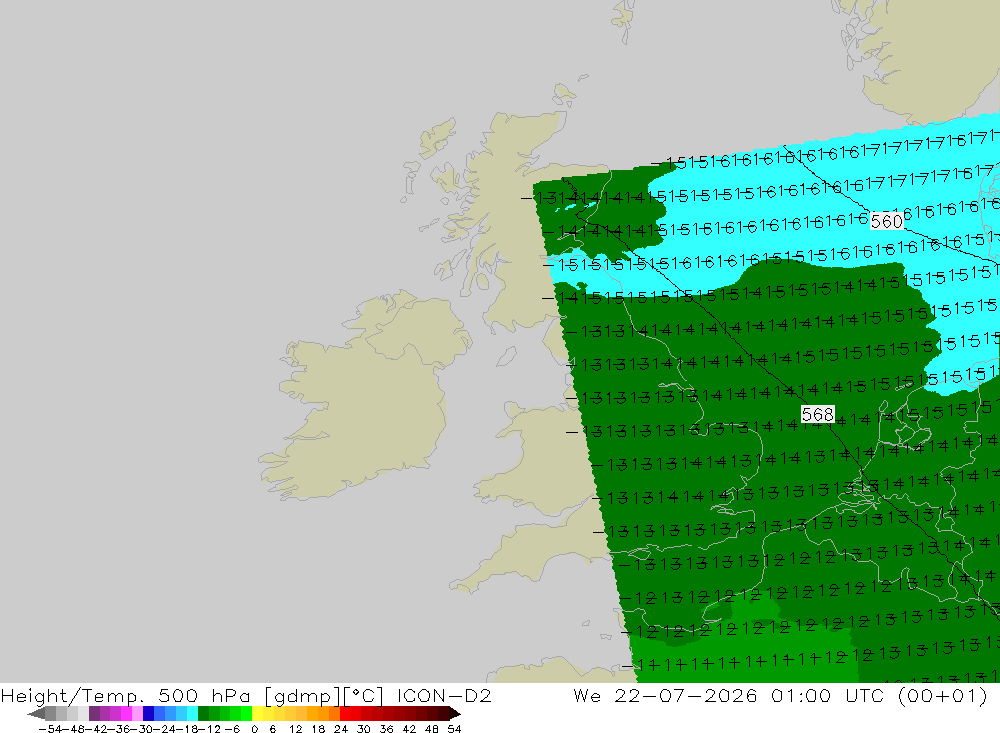This screenshot has width=1000, height=733.
Task: Click the 42 value on the color scale
Action: pos(409,729)
